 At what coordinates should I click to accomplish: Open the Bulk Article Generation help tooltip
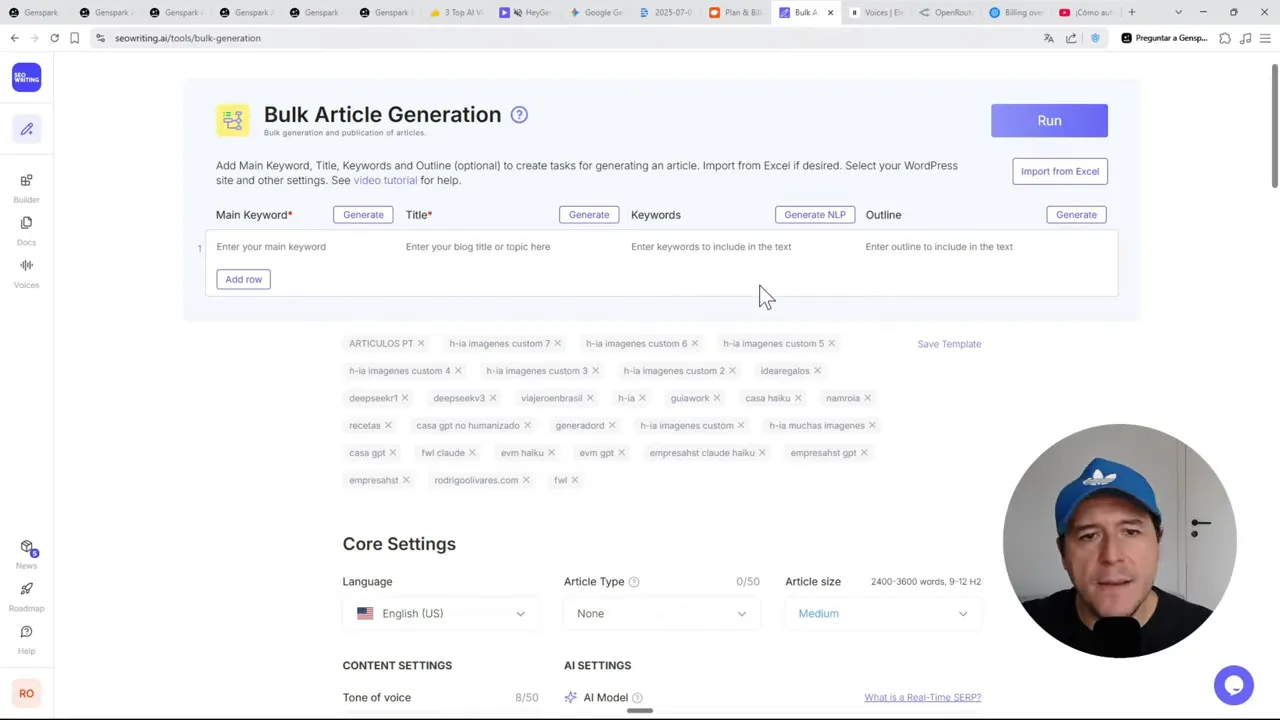(x=519, y=114)
